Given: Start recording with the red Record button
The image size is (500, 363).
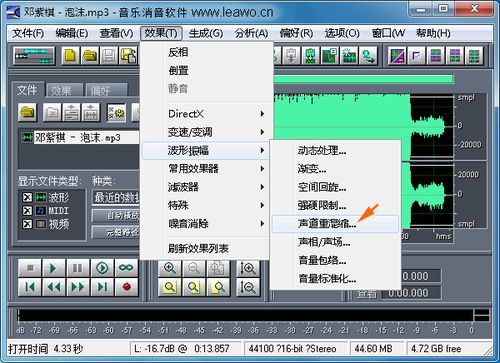Looking at the screenshot, I should point(126,287).
